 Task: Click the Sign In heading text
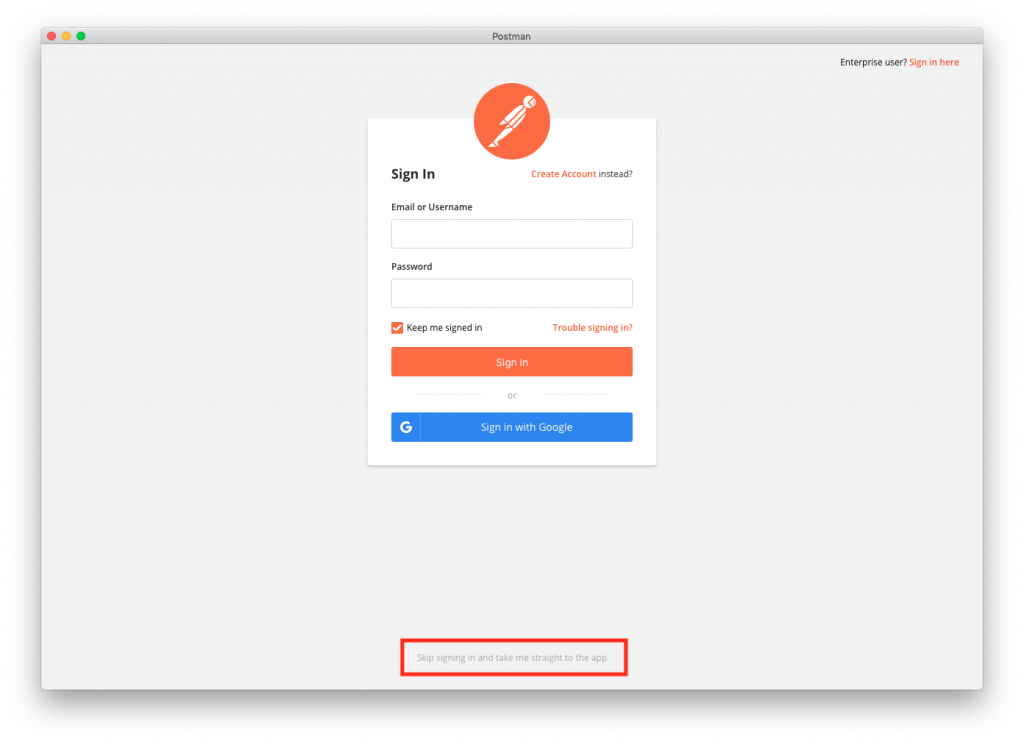point(413,174)
